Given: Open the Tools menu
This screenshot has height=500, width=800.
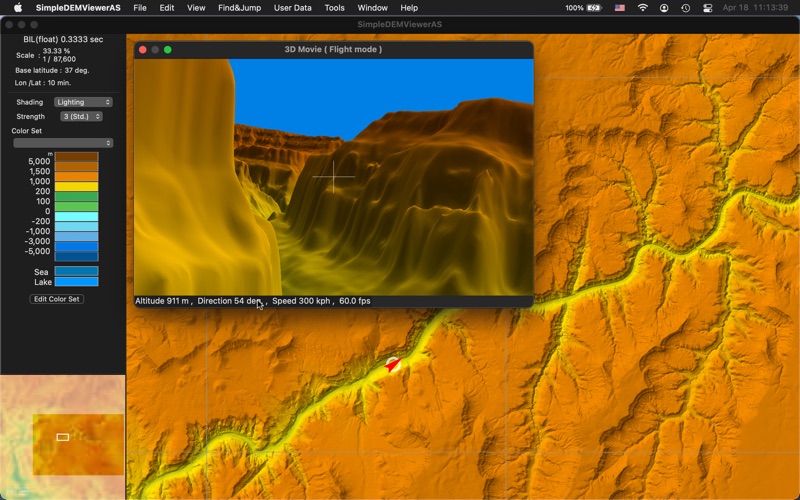Looking at the screenshot, I should pos(334,8).
